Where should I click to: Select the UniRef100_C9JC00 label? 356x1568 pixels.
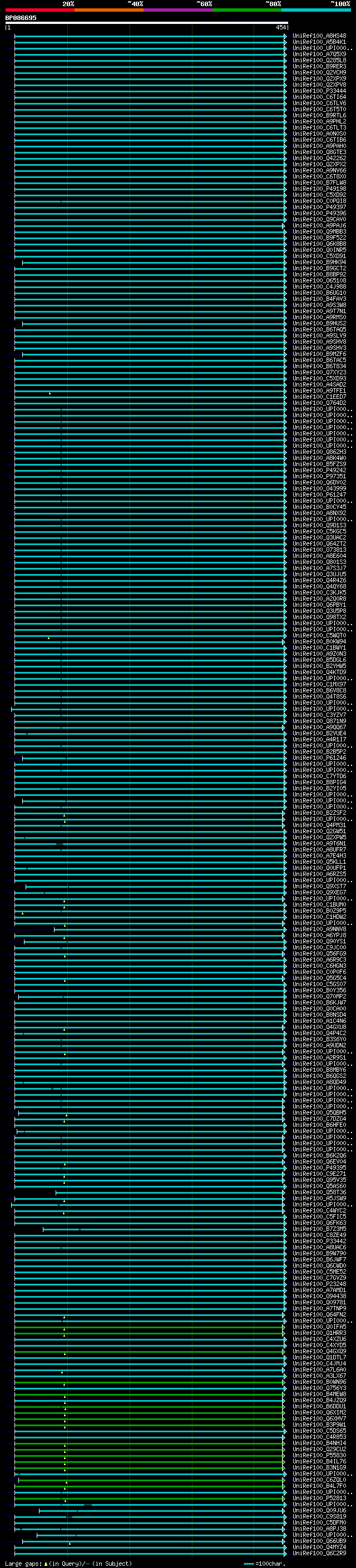coord(319,948)
